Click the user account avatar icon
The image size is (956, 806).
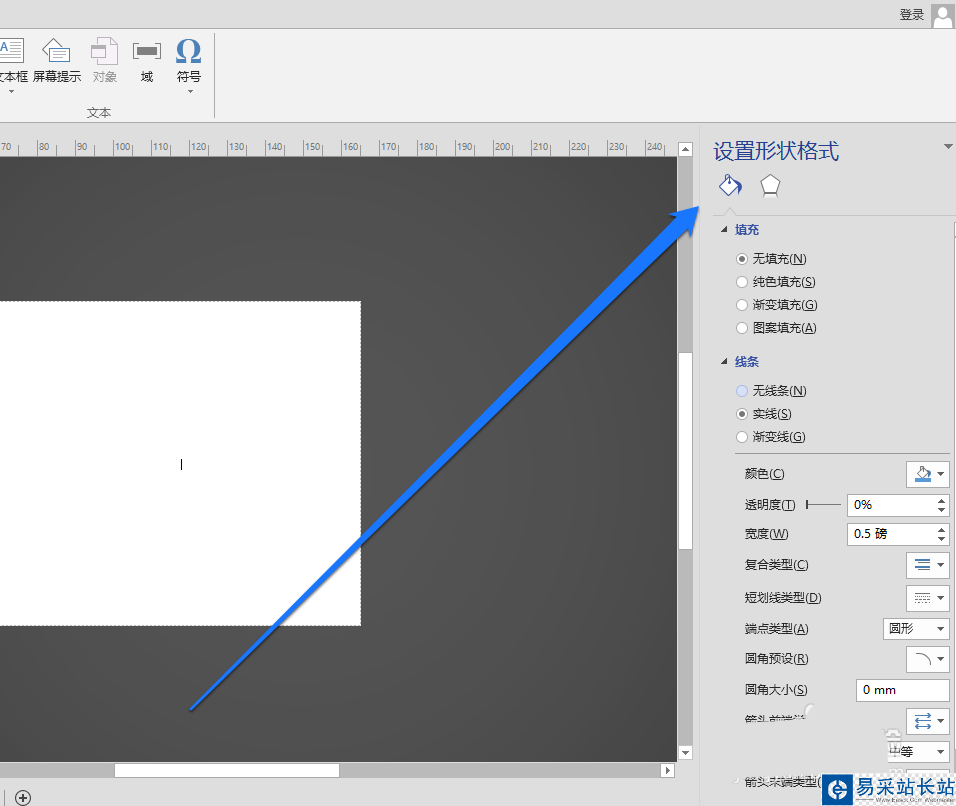(943, 15)
